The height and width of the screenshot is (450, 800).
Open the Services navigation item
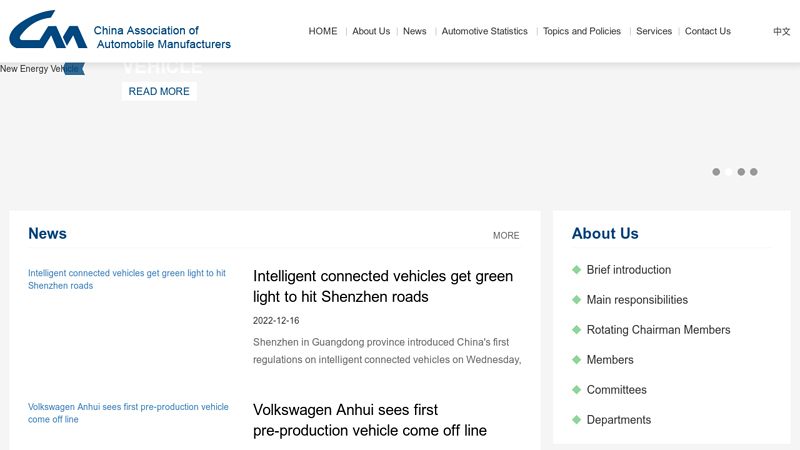pos(654,31)
